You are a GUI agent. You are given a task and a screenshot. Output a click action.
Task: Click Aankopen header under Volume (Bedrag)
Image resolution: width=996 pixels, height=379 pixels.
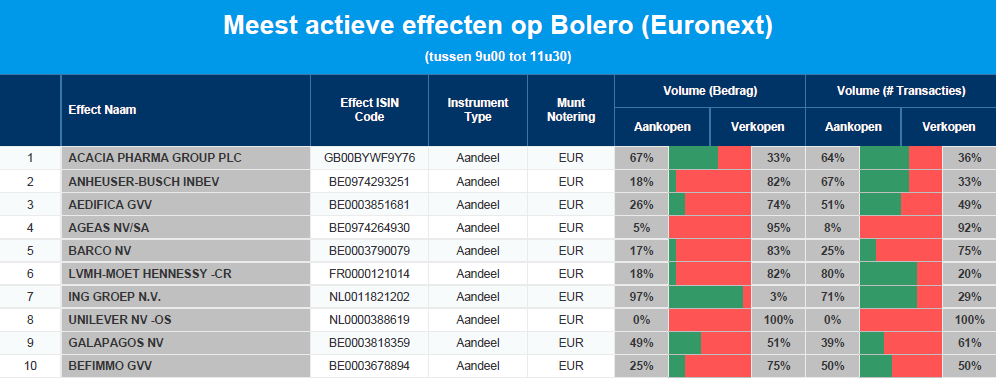point(663,127)
